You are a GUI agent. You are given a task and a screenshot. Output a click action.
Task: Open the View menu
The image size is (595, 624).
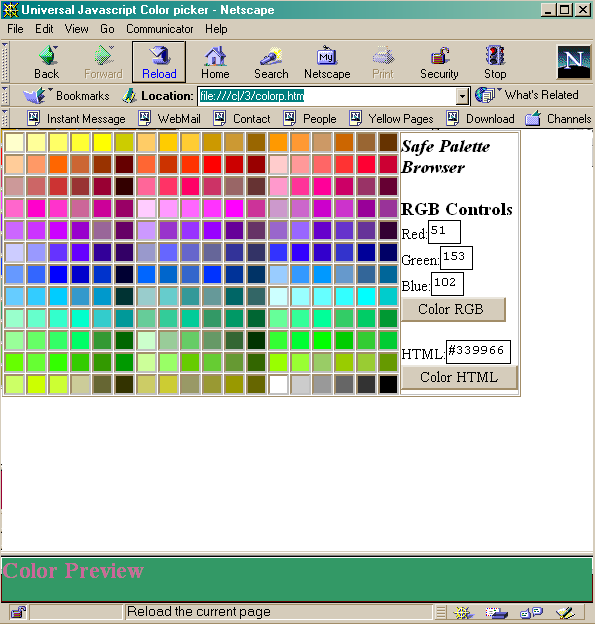pyautogui.click(x=76, y=29)
